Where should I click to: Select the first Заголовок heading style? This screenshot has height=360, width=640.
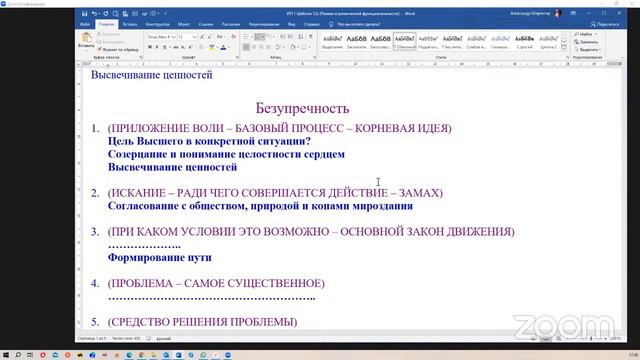coord(356,42)
